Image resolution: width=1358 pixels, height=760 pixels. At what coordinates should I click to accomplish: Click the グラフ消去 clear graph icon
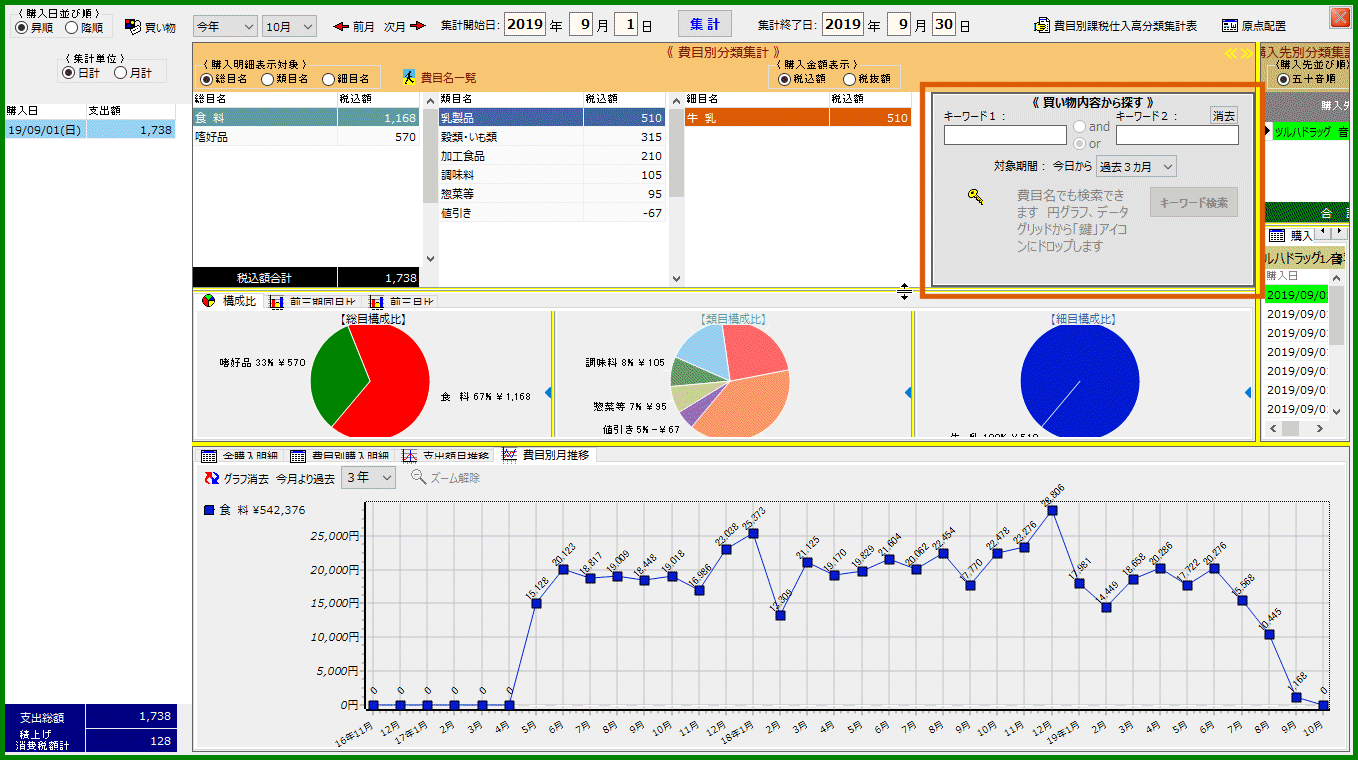pos(211,478)
